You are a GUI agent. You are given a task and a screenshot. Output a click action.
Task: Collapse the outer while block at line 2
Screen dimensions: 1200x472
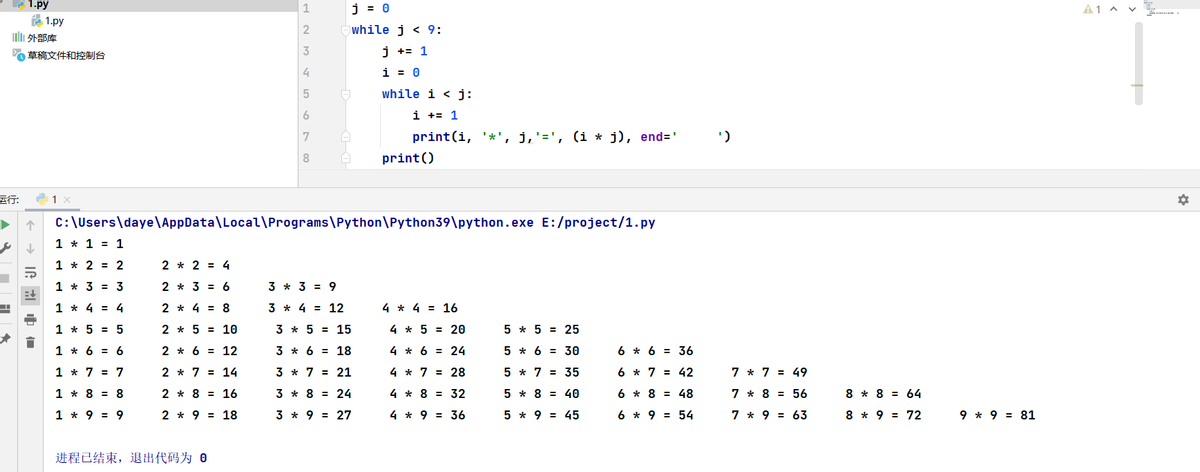pyautogui.click(x=345, y=30)
